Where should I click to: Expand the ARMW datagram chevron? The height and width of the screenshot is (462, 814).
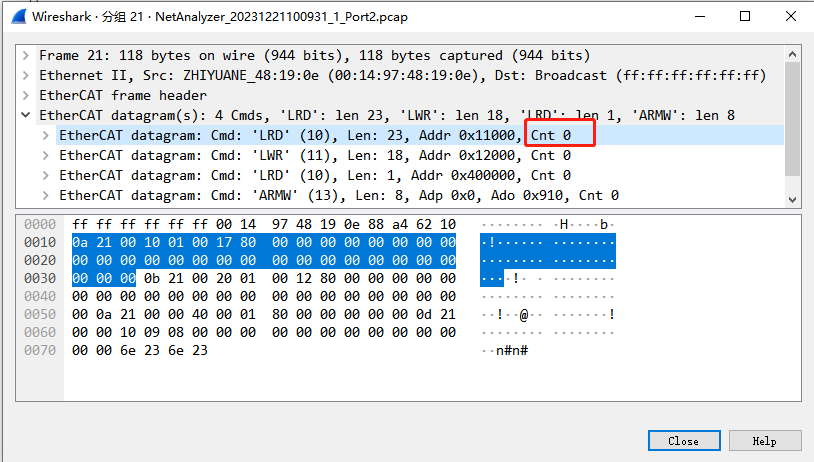click(46, 195)
